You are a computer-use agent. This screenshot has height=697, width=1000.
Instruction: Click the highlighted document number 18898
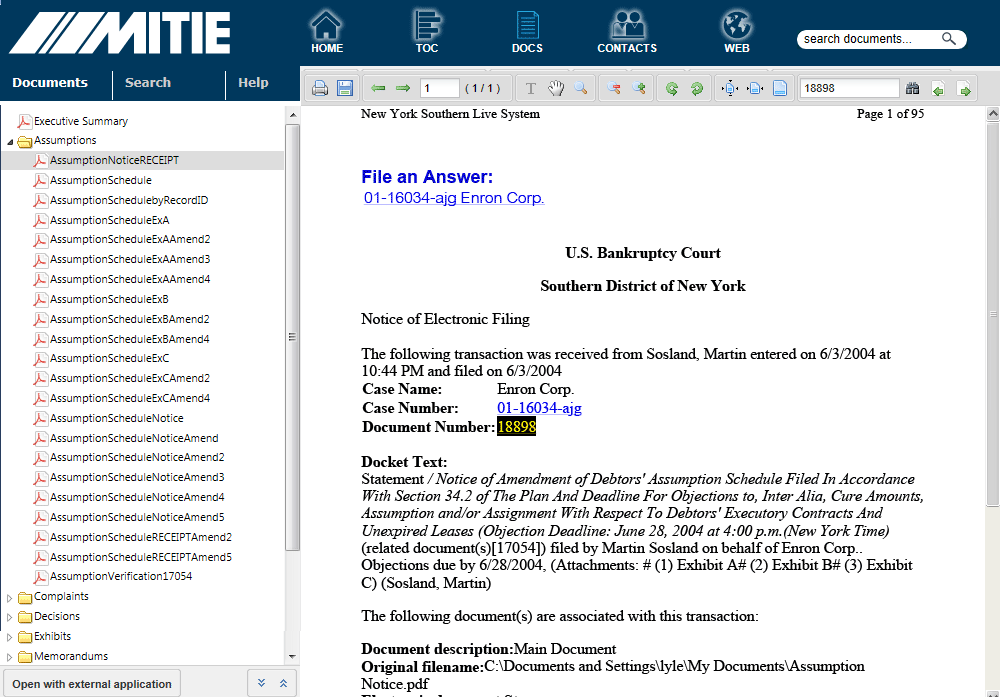517,427
